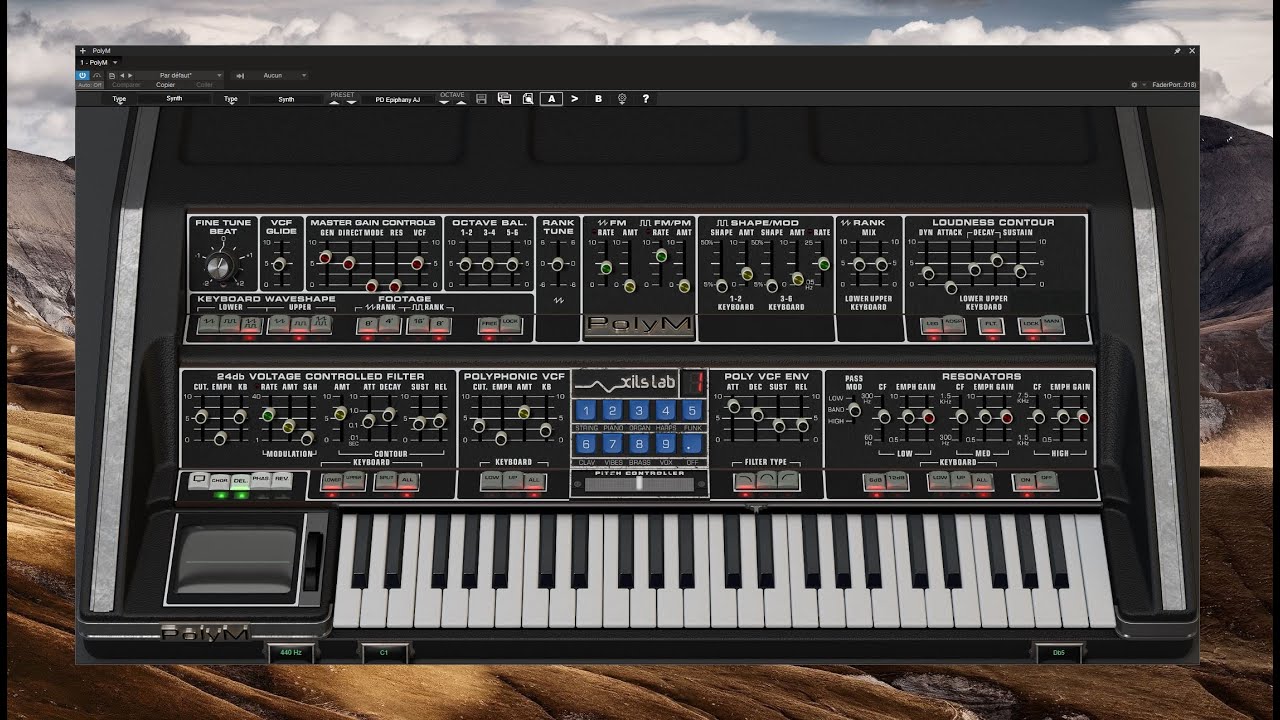Open the Par défaut preset dropdown
This screenshot has height=720, width=1280.
click(x=192, y=75)
